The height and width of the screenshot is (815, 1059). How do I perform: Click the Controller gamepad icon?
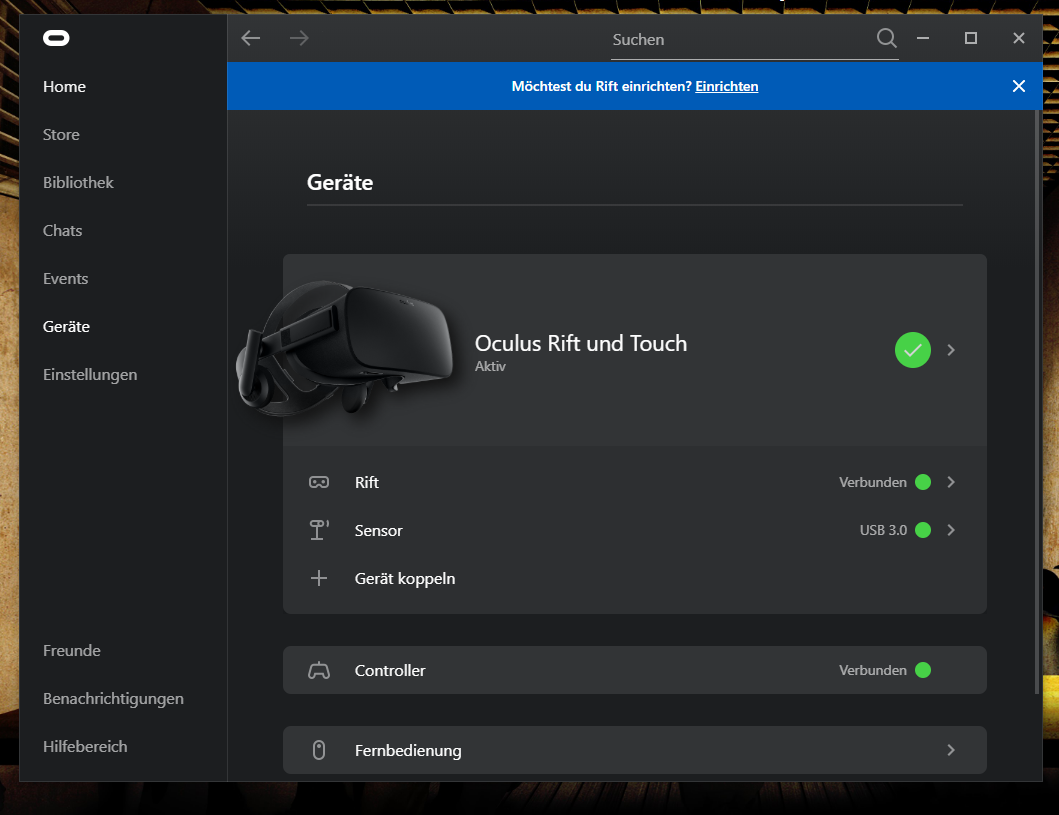tap(319, 671)
